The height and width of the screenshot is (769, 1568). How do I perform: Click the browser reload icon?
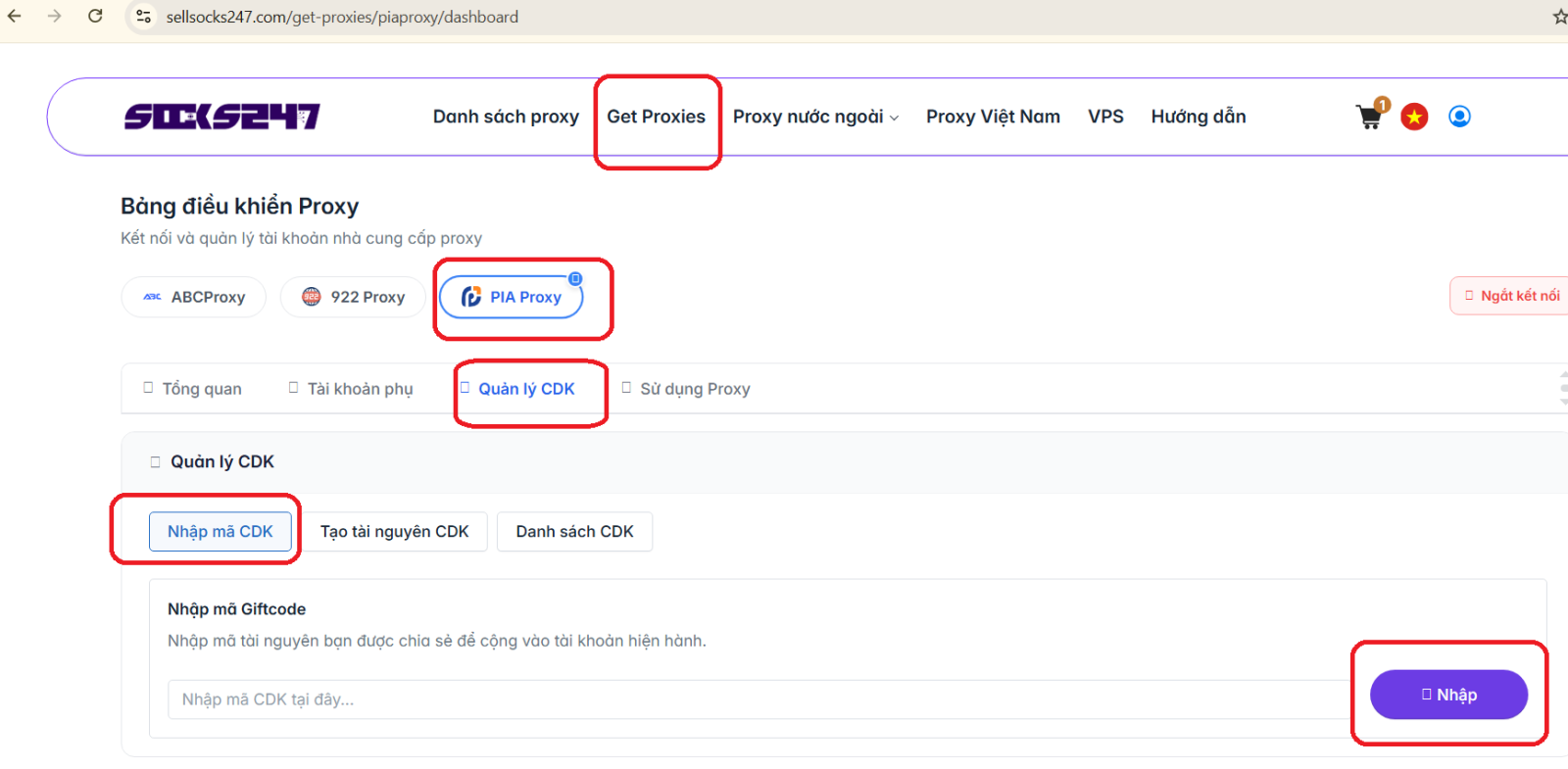click(x=95, y=17)
